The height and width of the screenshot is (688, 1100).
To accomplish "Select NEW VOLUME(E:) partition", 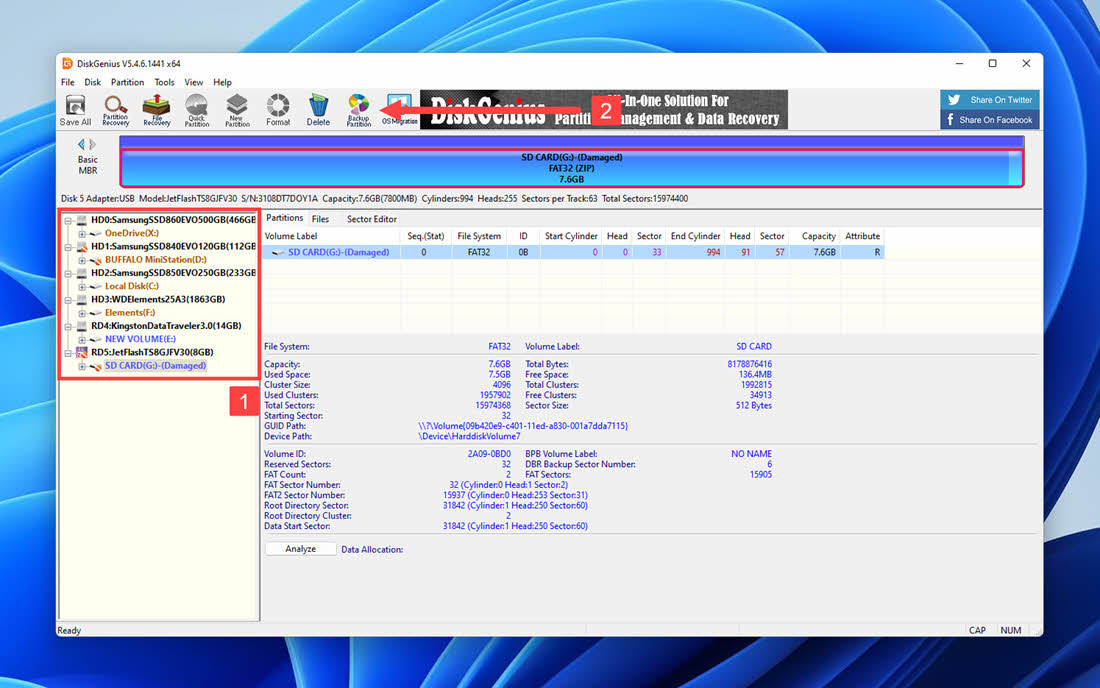I will pyautogui.click(x=140, y=339).
